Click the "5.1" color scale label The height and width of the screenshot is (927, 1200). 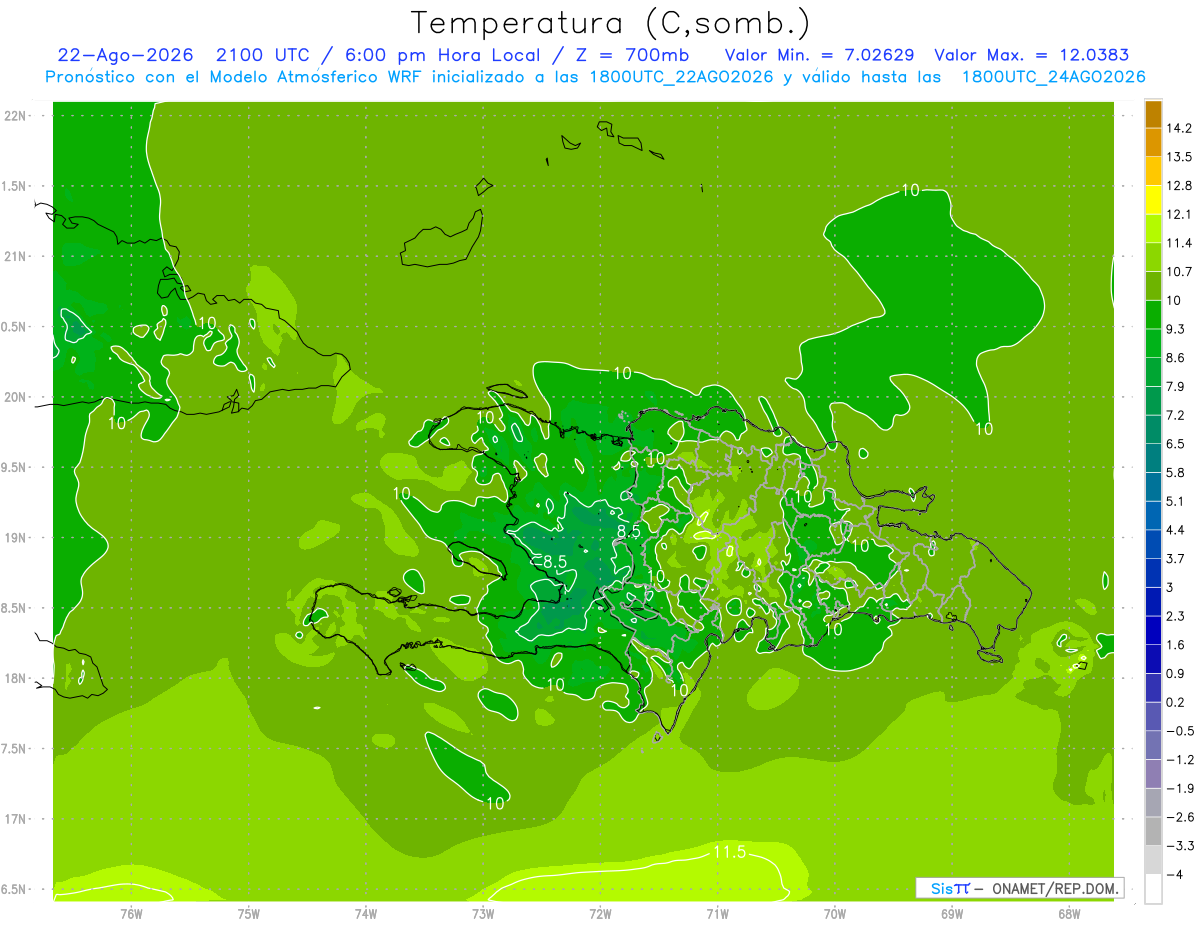tap(1177, 501)
